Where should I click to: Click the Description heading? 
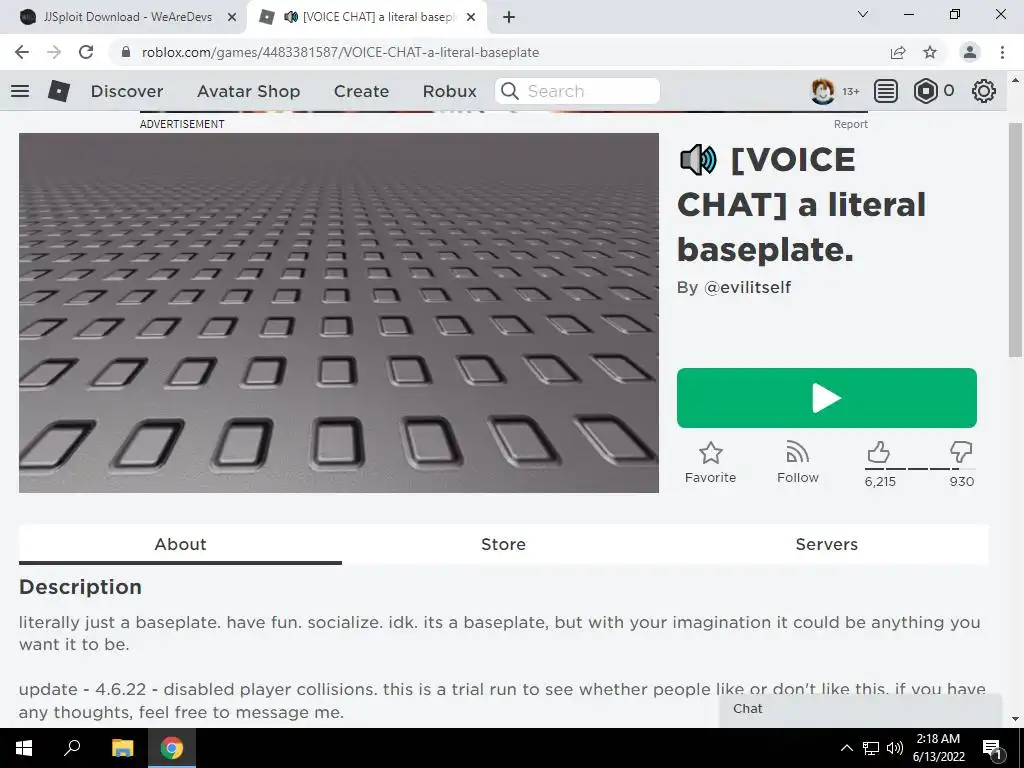(80, 586)
